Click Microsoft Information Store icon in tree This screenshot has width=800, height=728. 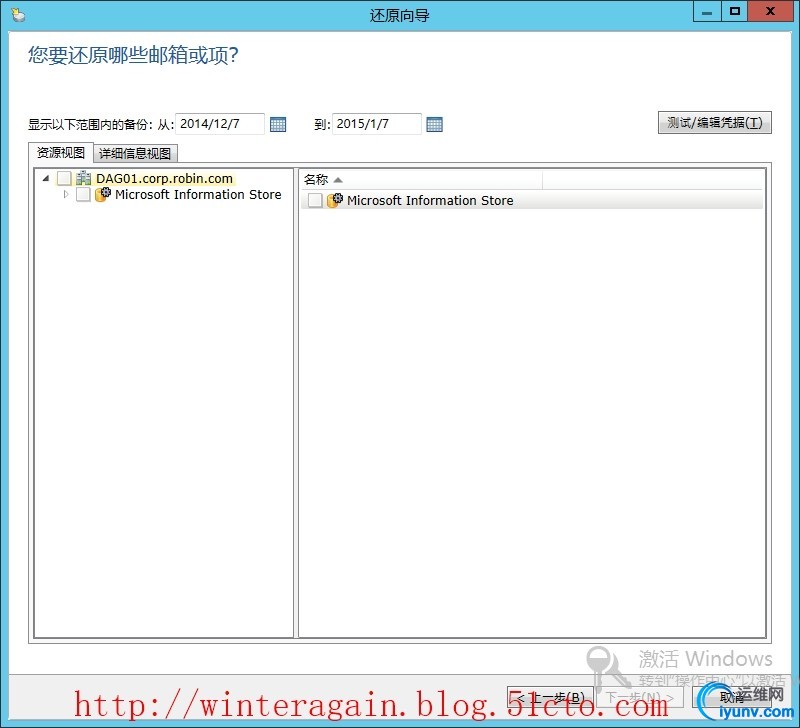pos(103,194)
